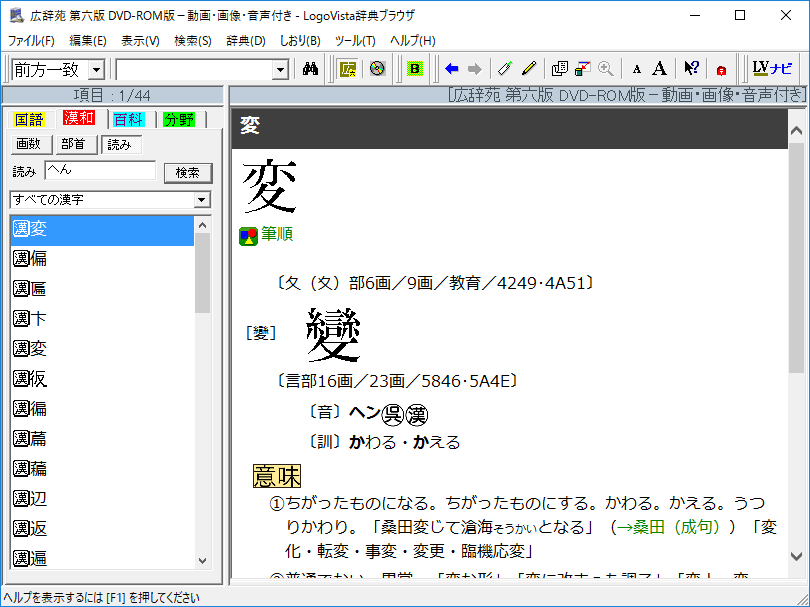This screenshot has width=810, height=607.
Task: Expand the search term history dropdown arrow
Action: coord(280,70)
